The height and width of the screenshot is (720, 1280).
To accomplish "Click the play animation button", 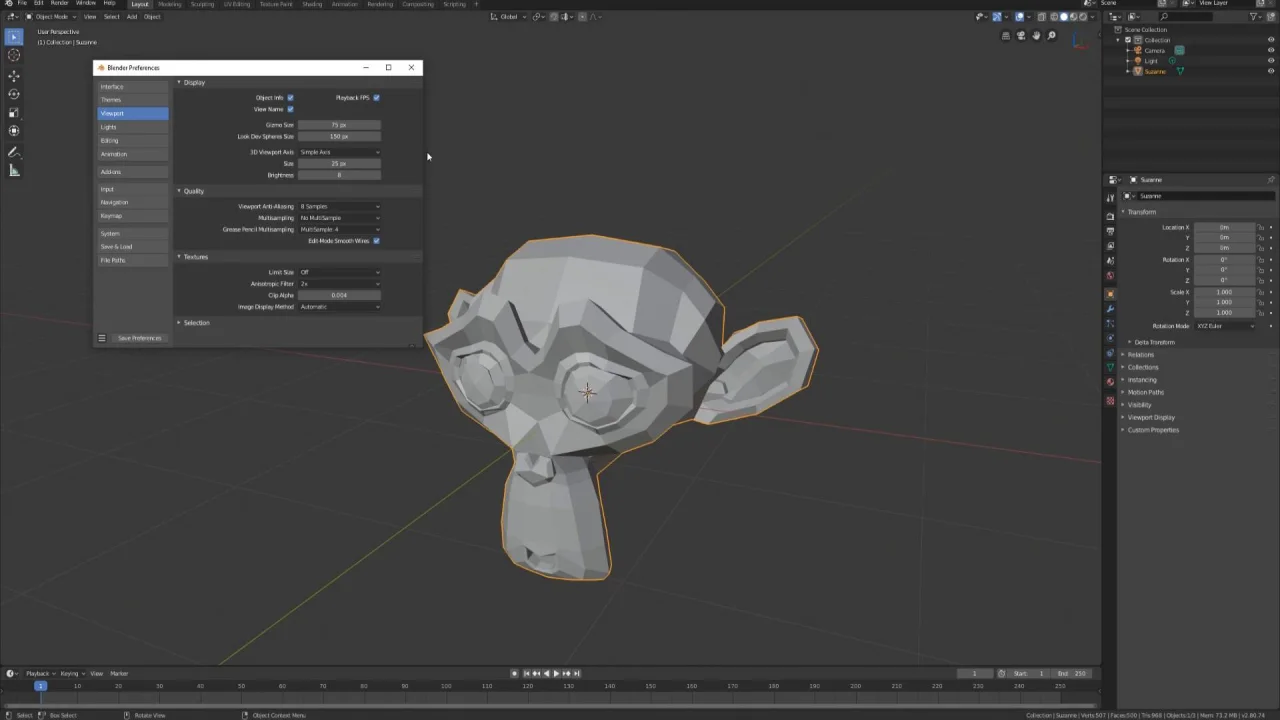I will coord(556,673).
